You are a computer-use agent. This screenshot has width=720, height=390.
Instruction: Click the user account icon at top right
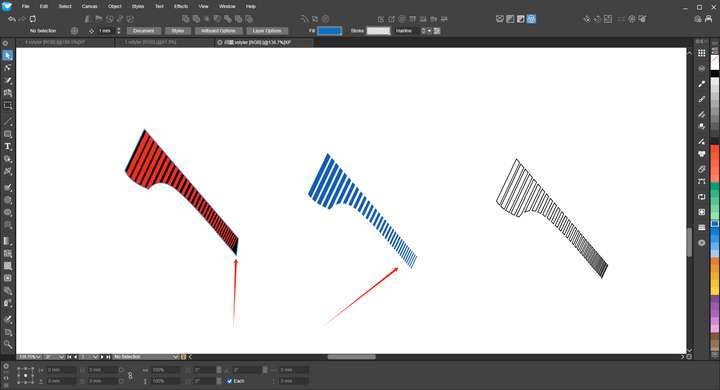709,19
